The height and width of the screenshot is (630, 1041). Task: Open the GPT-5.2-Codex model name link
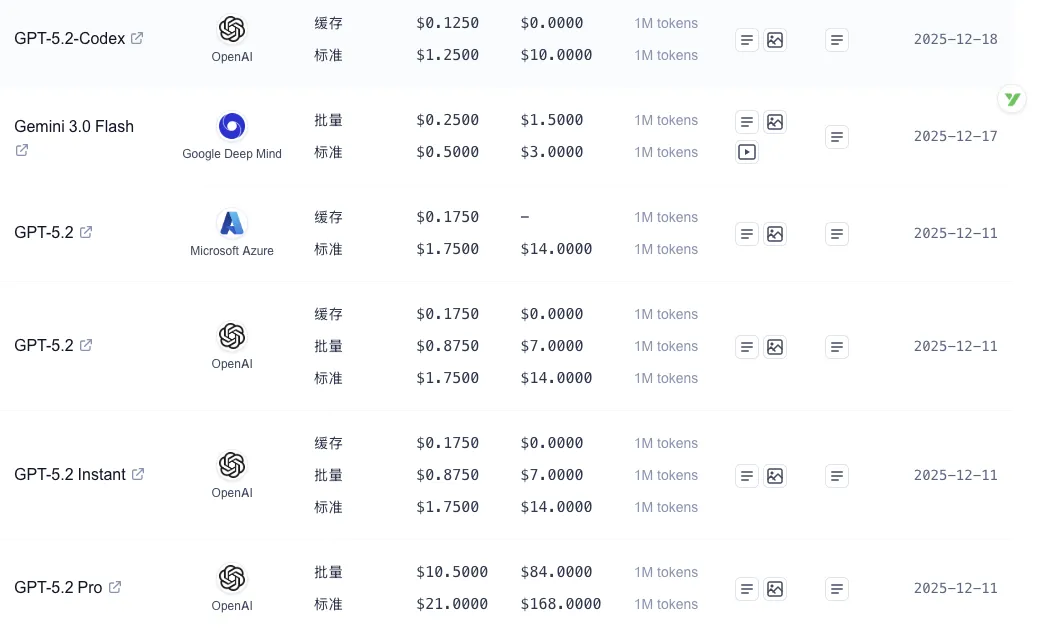[x=70, y=38]
